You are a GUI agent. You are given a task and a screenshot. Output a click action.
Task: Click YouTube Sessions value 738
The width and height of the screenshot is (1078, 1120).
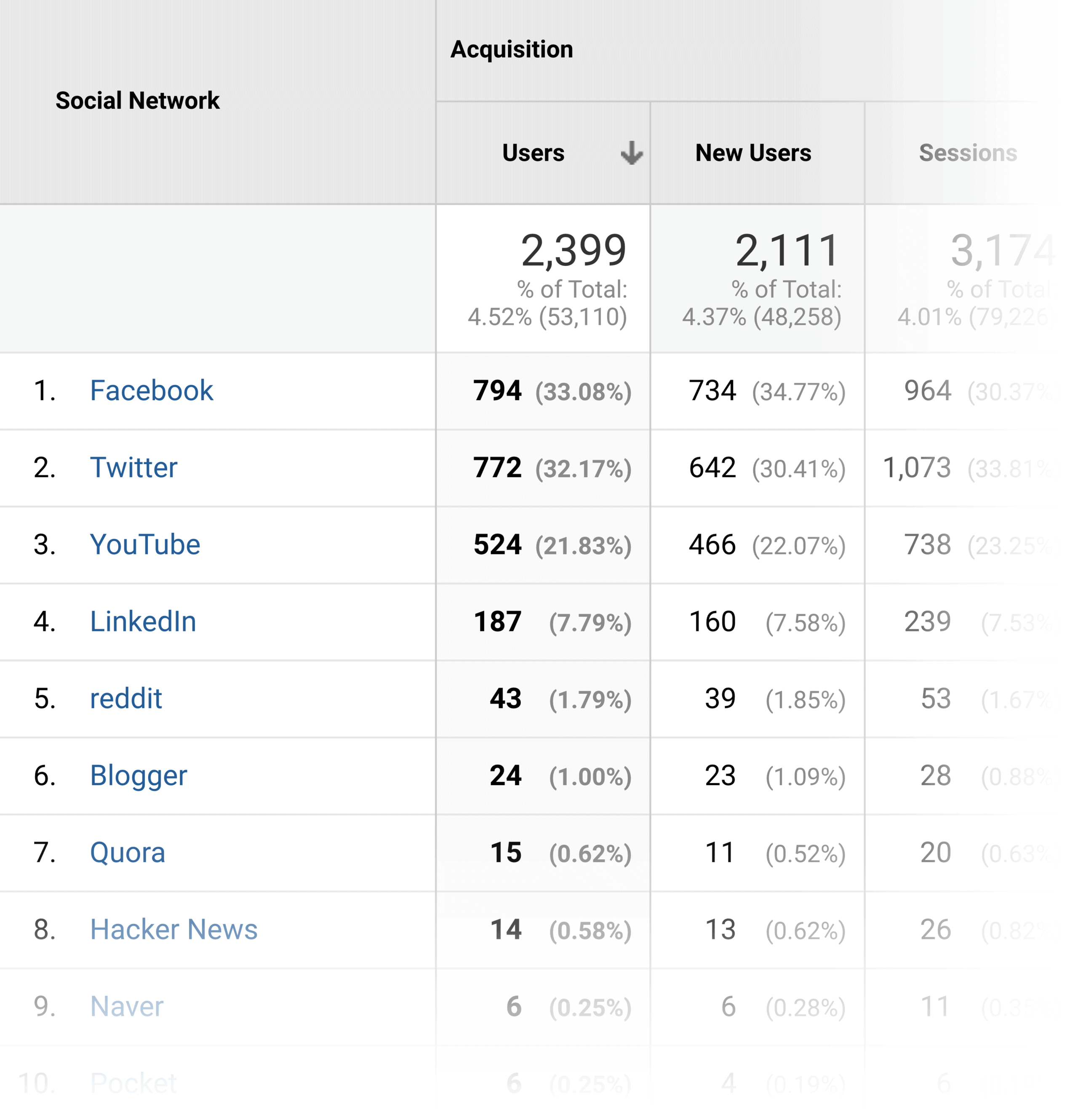(x=927, y=545)
